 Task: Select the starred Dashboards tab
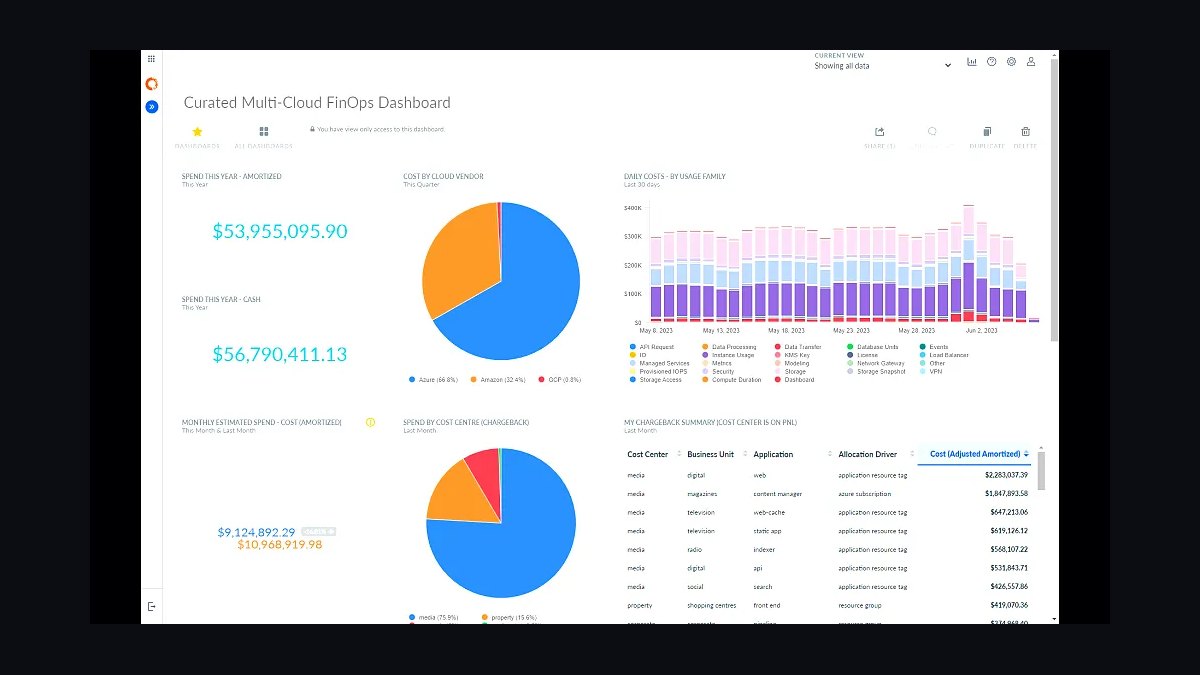click(197, 137)
